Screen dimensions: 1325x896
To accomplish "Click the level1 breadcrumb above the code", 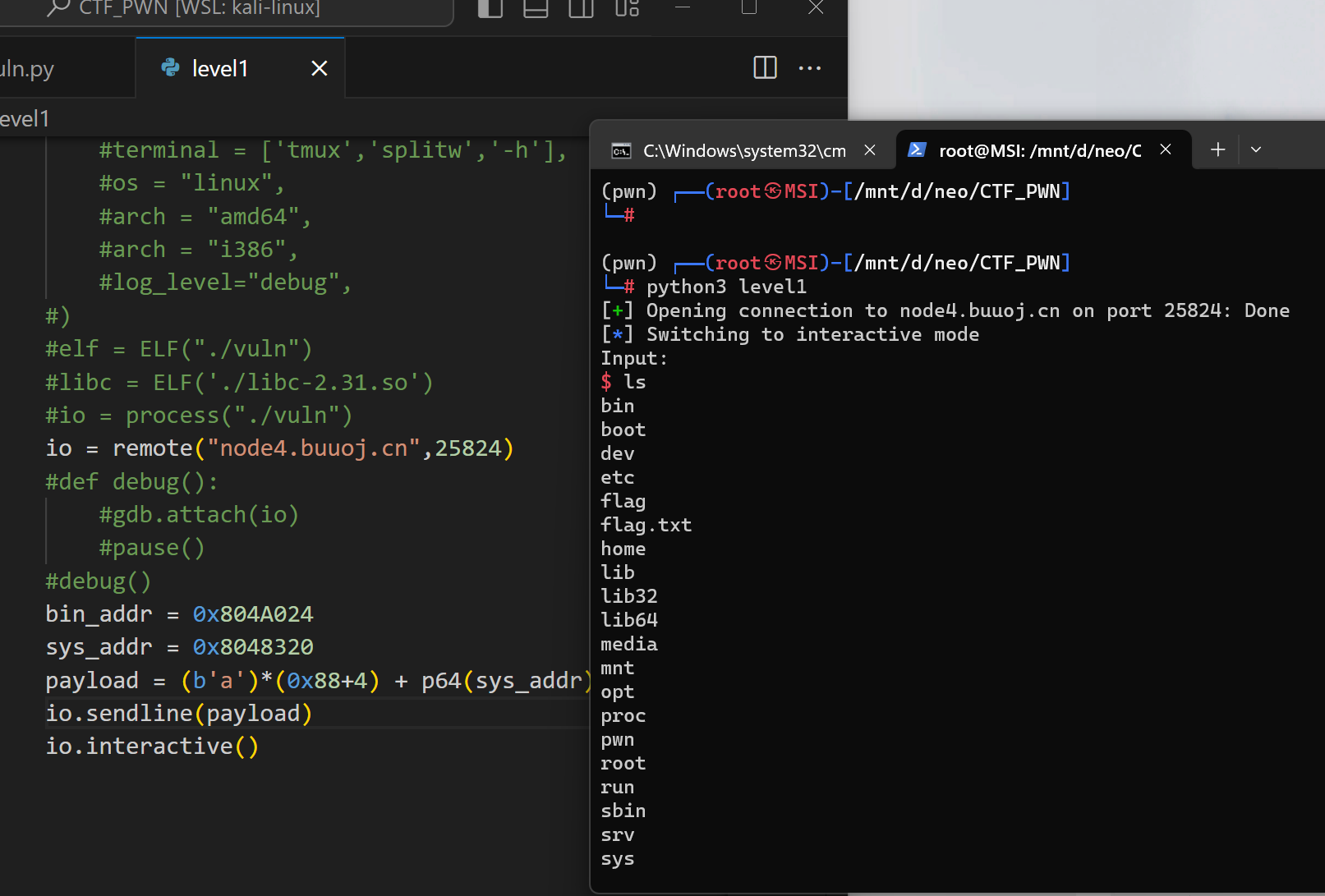I will [25, 119].
